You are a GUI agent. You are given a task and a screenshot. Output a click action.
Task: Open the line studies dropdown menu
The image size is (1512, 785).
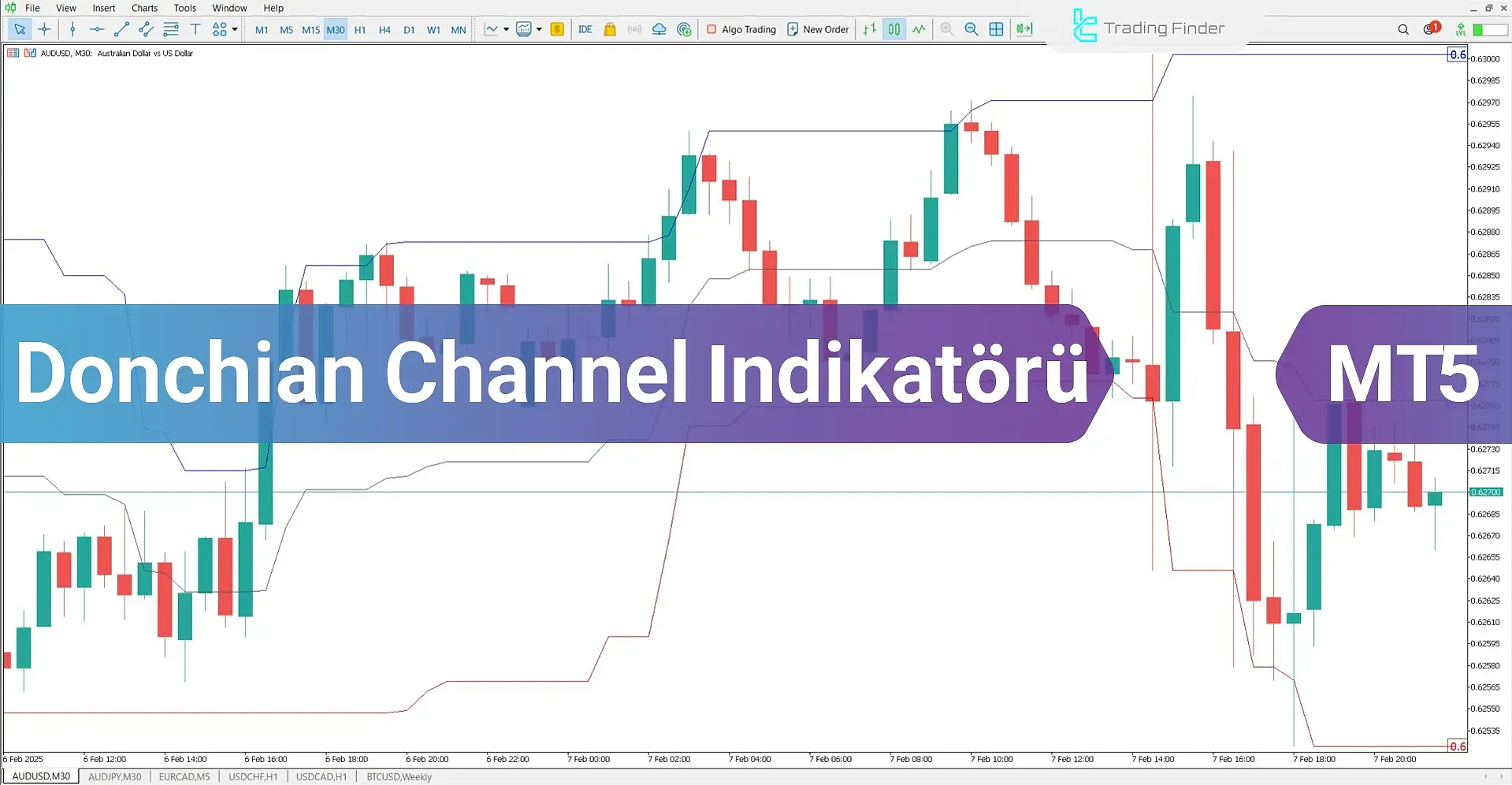[507, 29]
